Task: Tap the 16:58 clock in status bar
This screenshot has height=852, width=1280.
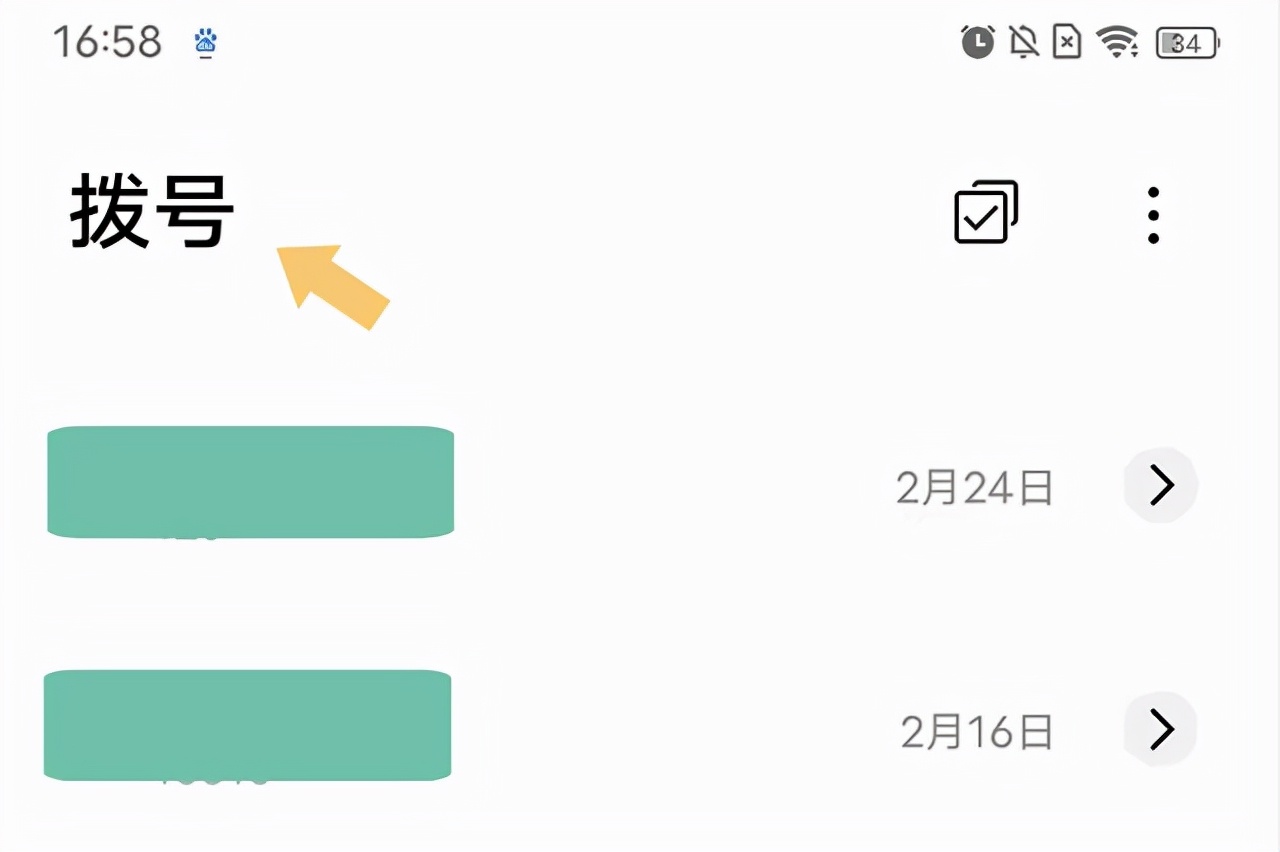Action: 107,43
